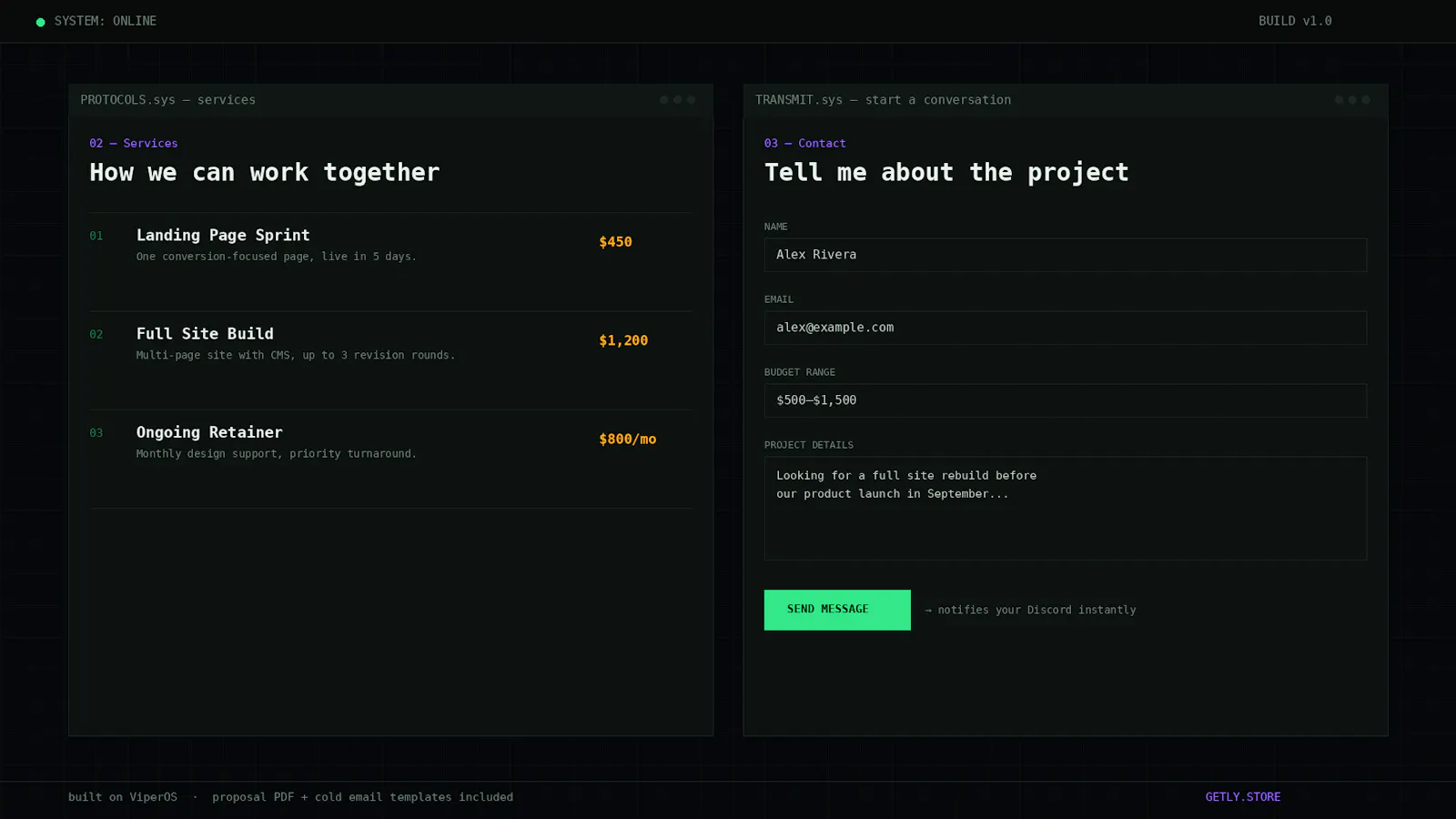1456x819 pixels.
Task: Focus the Budget Range input field
Action: point(1066,400)
